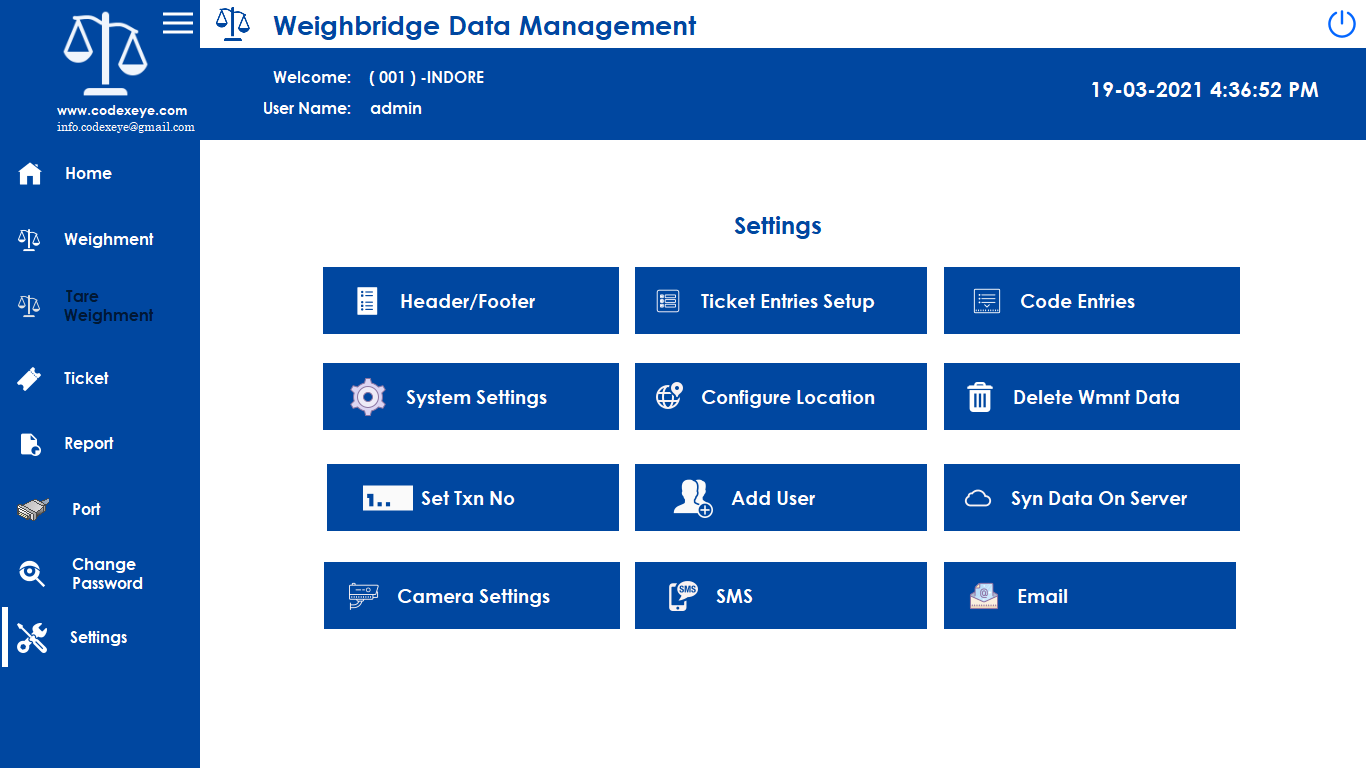The height and width of the screenshot is (768, 1366).
Task: Click the globe pin Configure Location icon
Action: click(x=668, y=396)
